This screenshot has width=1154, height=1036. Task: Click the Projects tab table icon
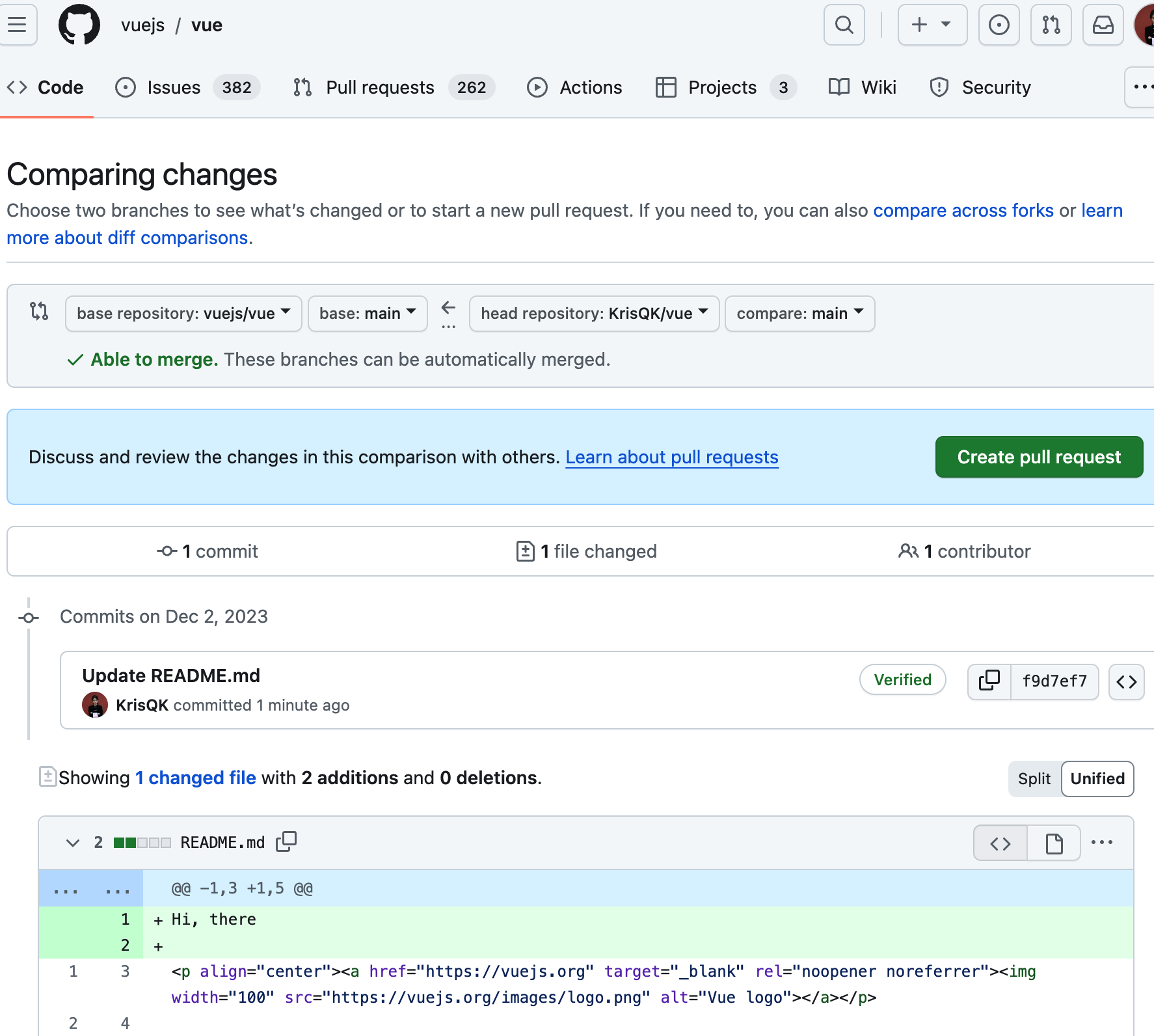[x=666, y=87]
